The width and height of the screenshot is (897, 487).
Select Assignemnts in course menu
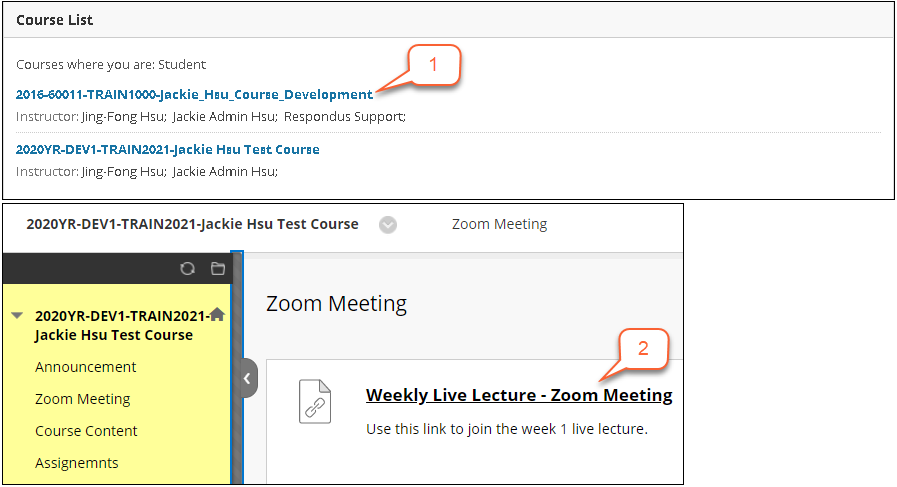[x=77, y=463]
